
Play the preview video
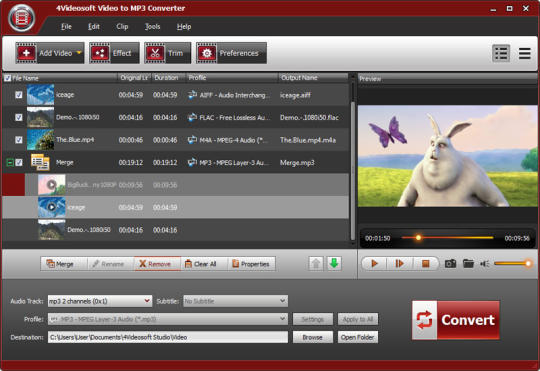click(375, 264)
